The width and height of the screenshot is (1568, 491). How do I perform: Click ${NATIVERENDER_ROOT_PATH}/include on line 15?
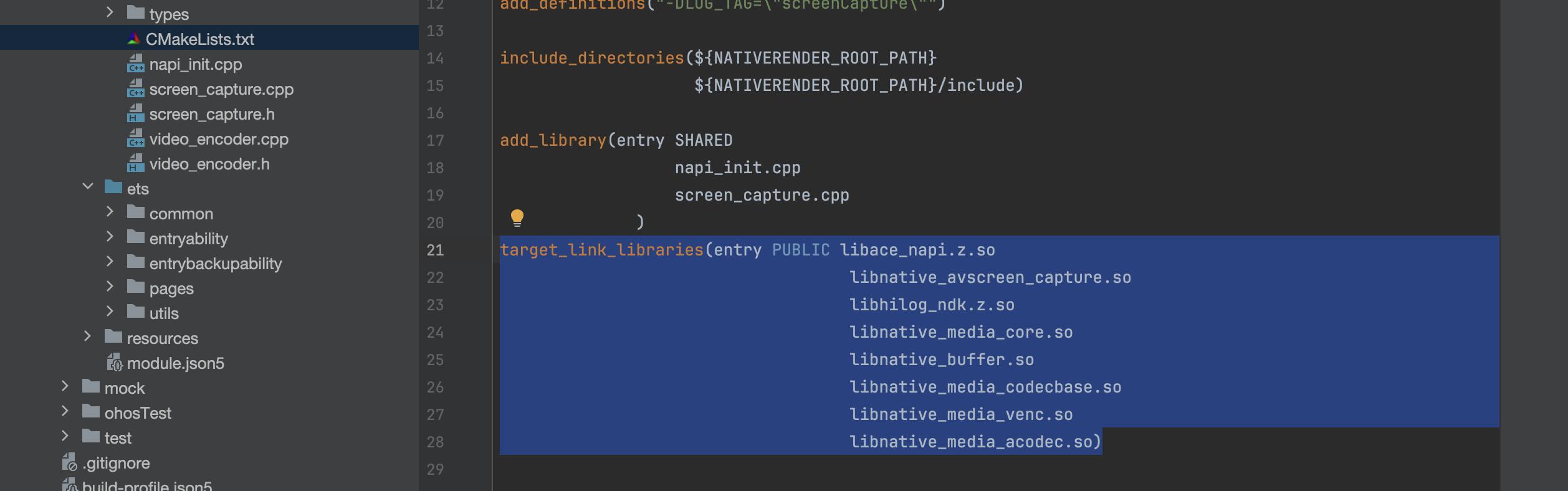click(x=854, y=85)
